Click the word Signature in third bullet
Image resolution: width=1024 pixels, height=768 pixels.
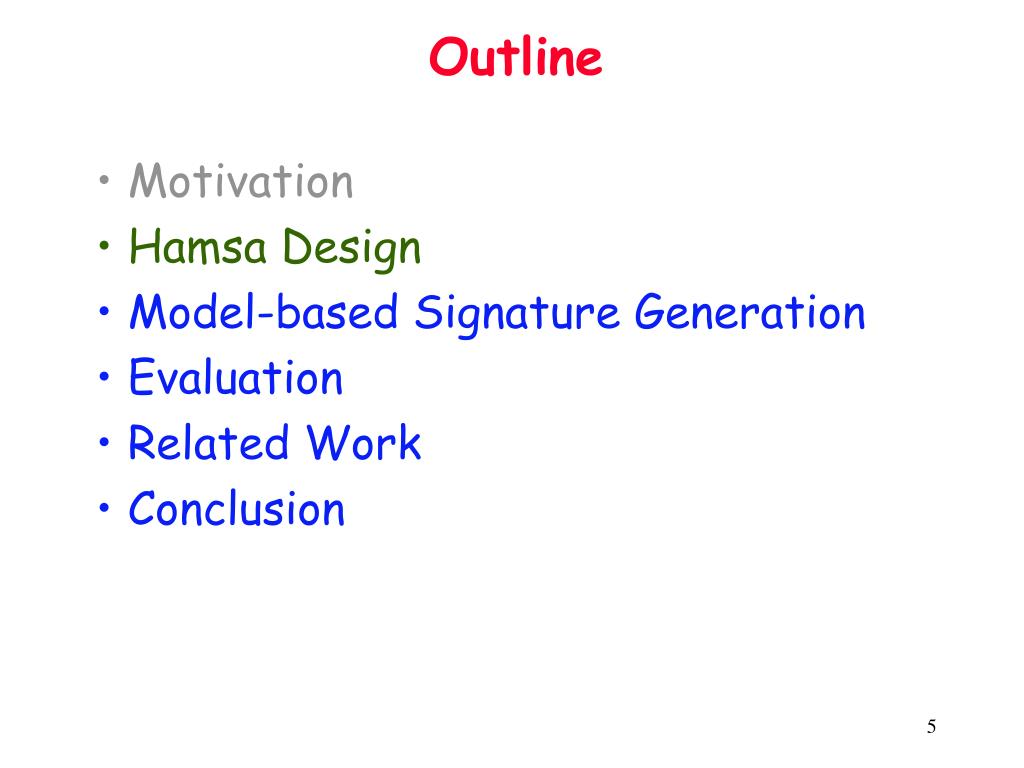517,314
